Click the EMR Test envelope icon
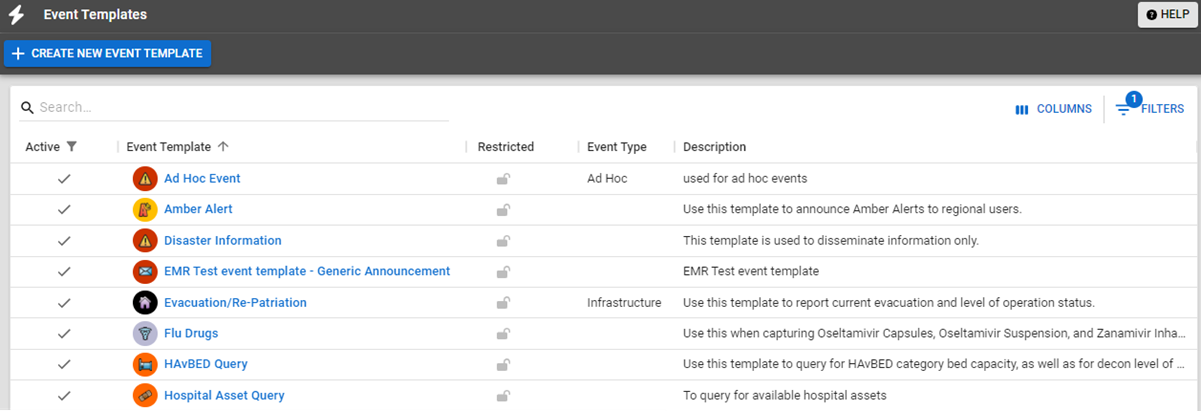The height and width of the screenshot is (411, 1201). click(145, 272)
